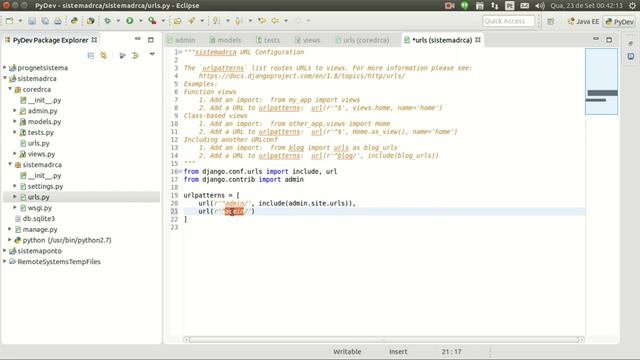Screen dimensions: 640x360
Task: Maximize the PyDev Package Explorer panel
Action: click(151, 40)
